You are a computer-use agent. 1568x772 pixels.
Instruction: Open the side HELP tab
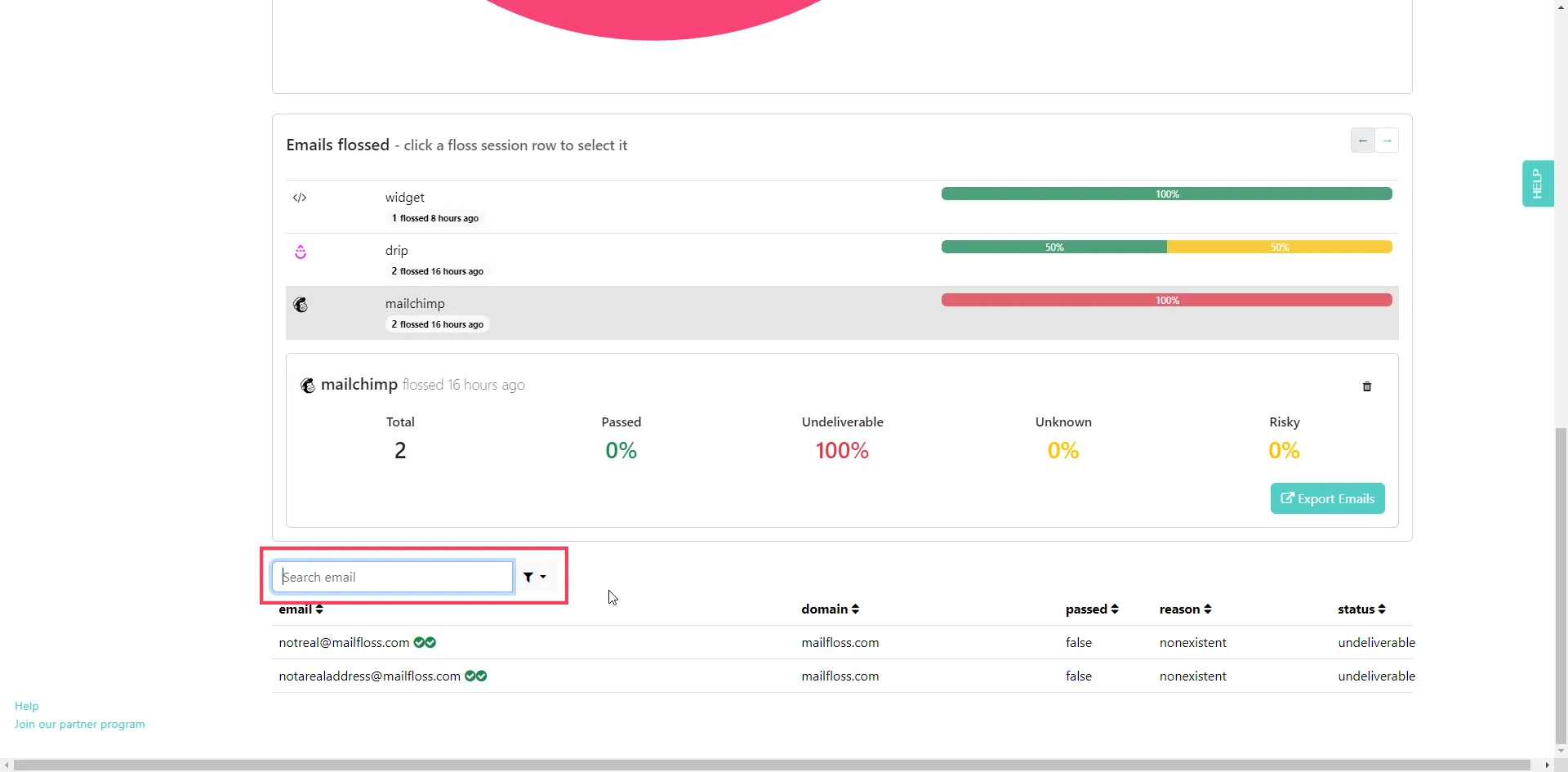(1537, 184)
